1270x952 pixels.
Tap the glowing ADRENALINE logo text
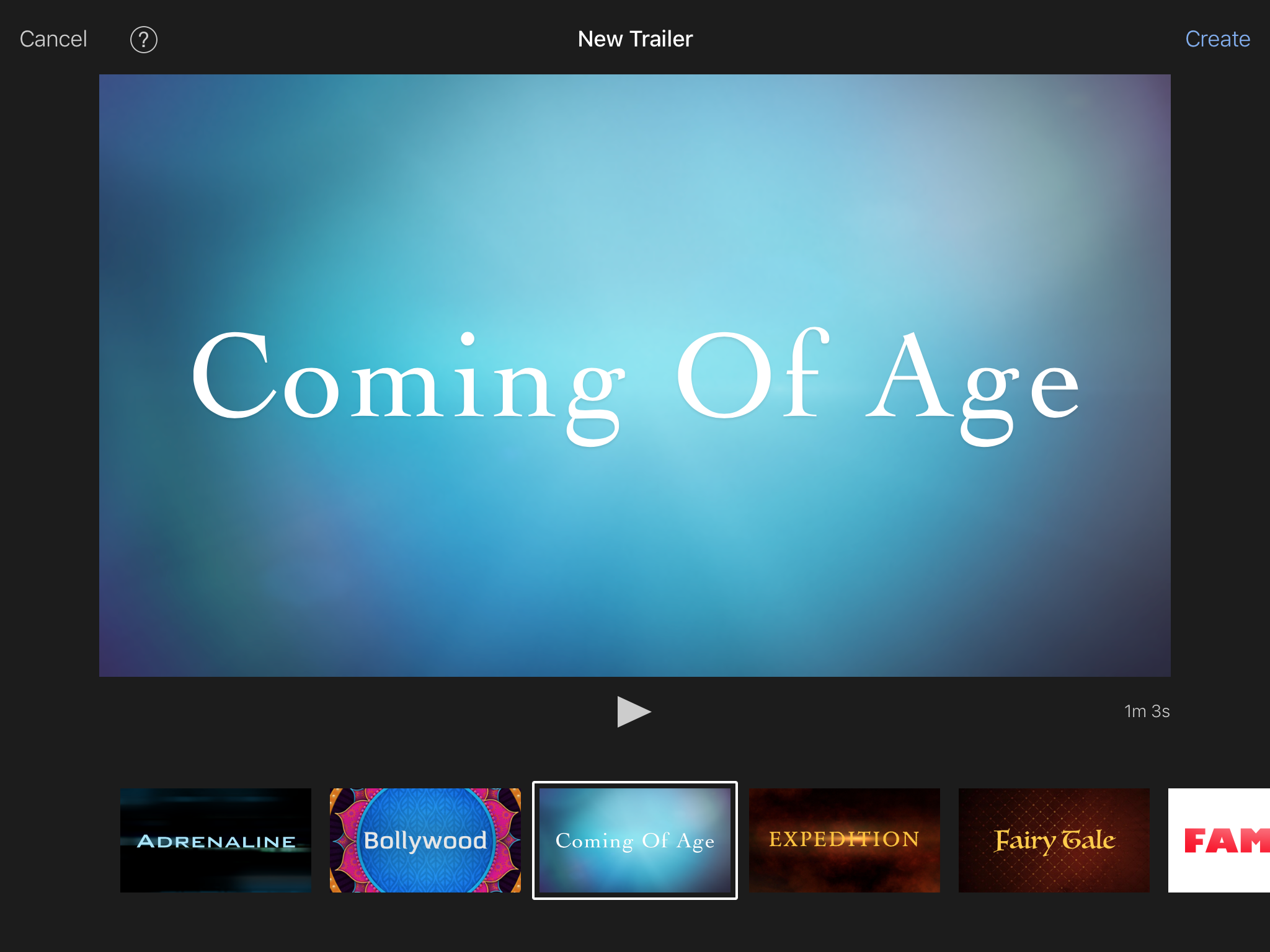click(216, 842)
